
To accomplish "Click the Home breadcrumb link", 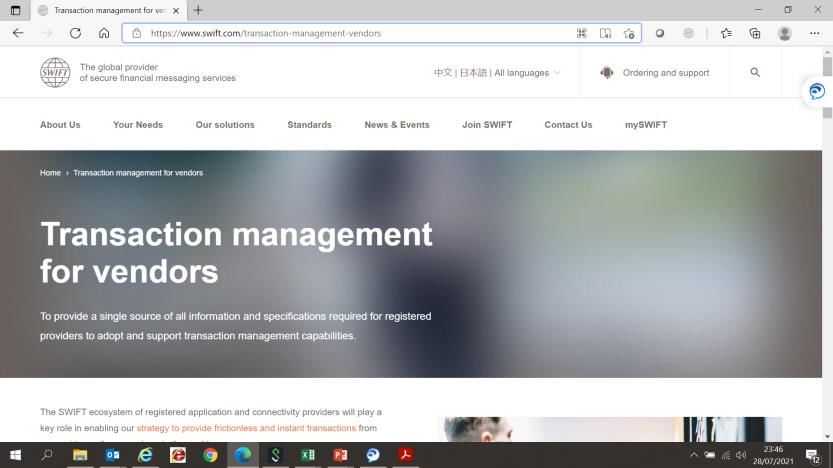I will coord(50,173).
